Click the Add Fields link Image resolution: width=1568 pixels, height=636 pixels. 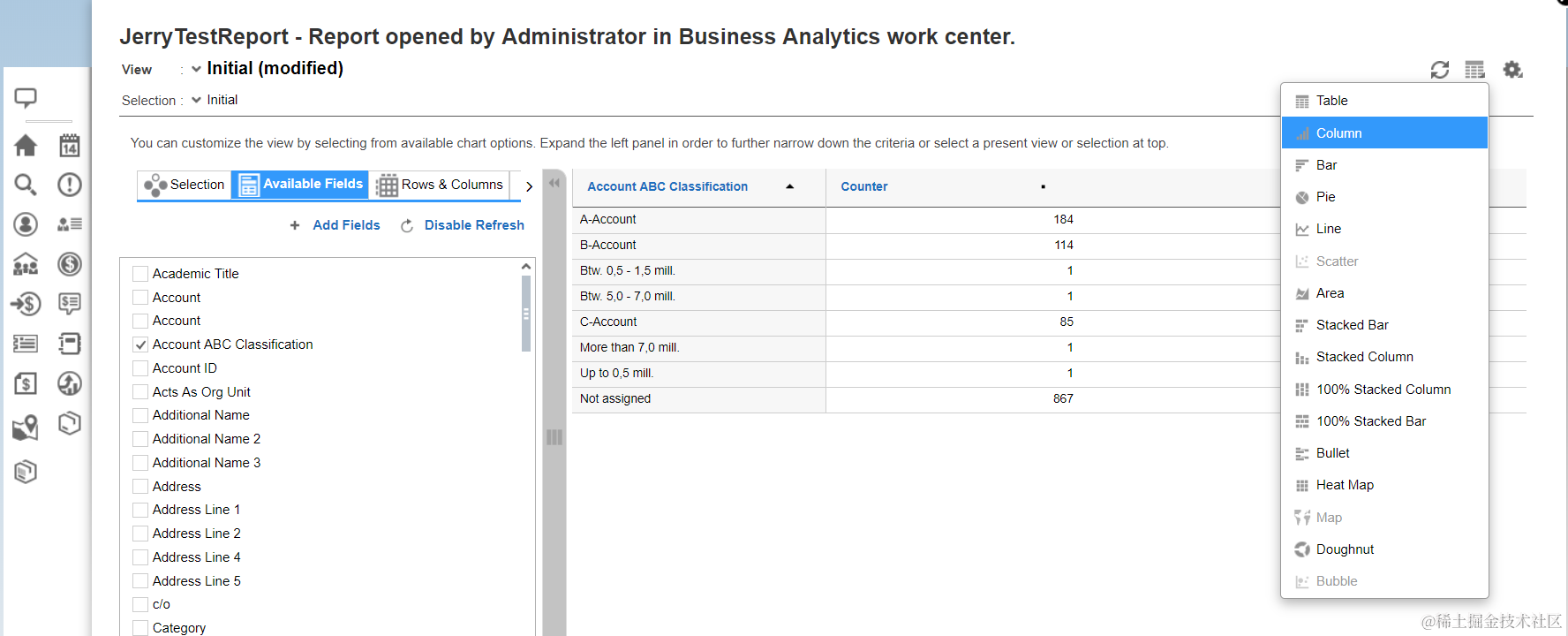(x=345, y=225)
